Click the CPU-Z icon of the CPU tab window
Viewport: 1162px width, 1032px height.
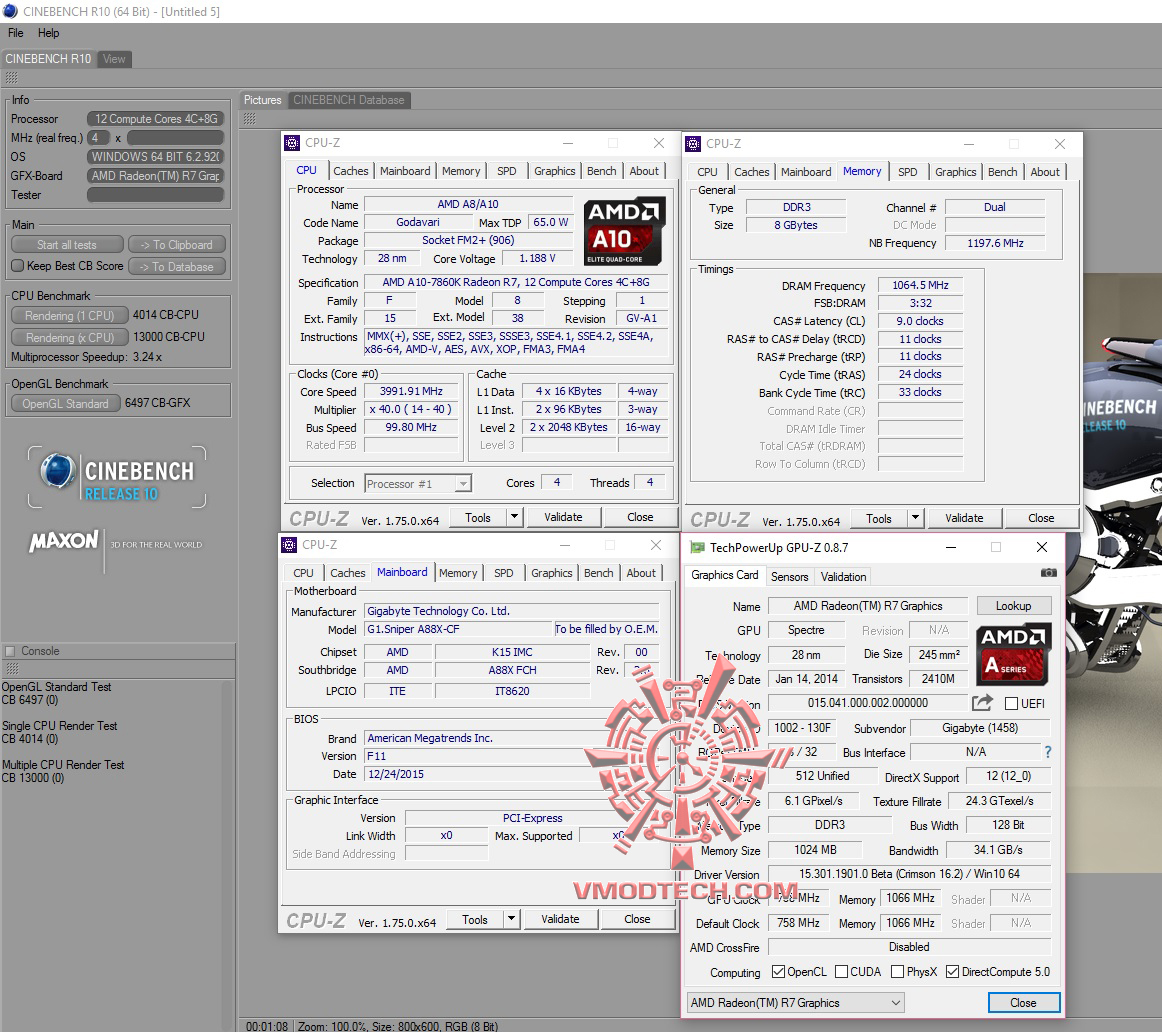pos(292,143)
